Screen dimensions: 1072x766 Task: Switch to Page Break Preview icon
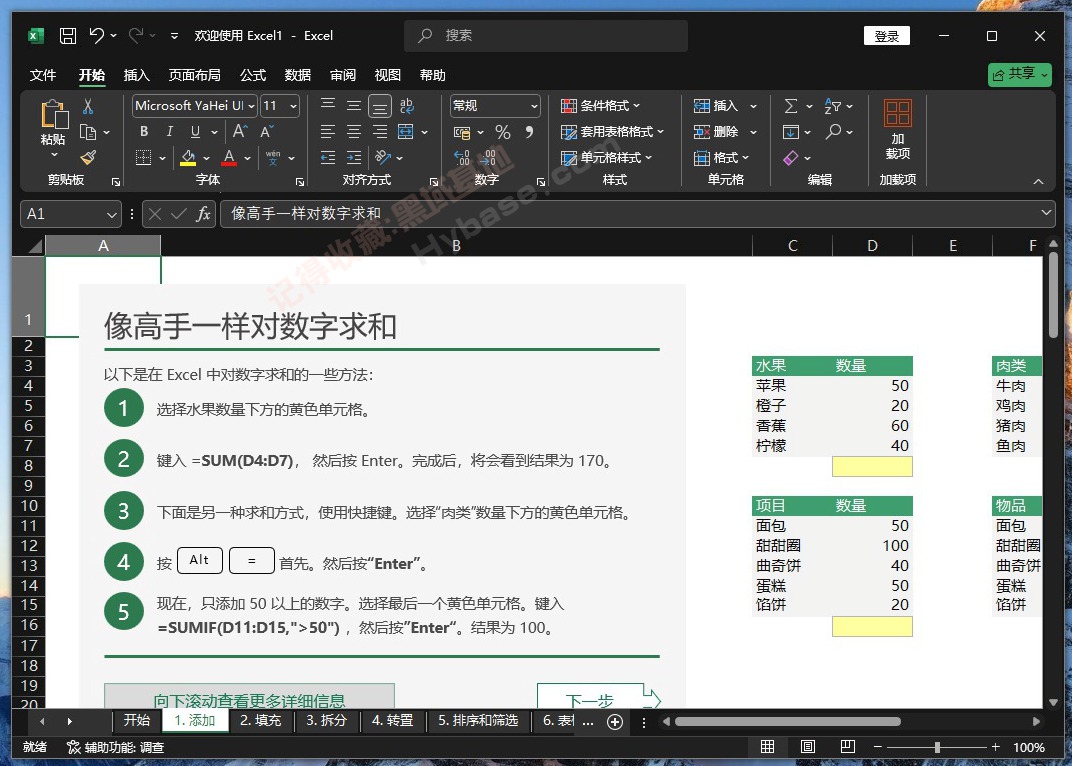848,747
